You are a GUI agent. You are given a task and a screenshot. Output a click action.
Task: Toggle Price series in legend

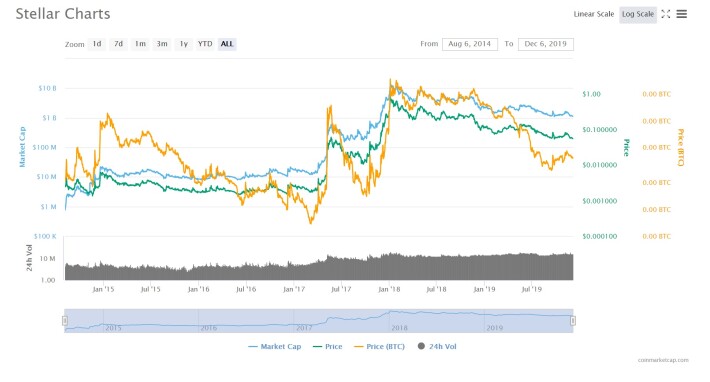click(x=327, y=347)
